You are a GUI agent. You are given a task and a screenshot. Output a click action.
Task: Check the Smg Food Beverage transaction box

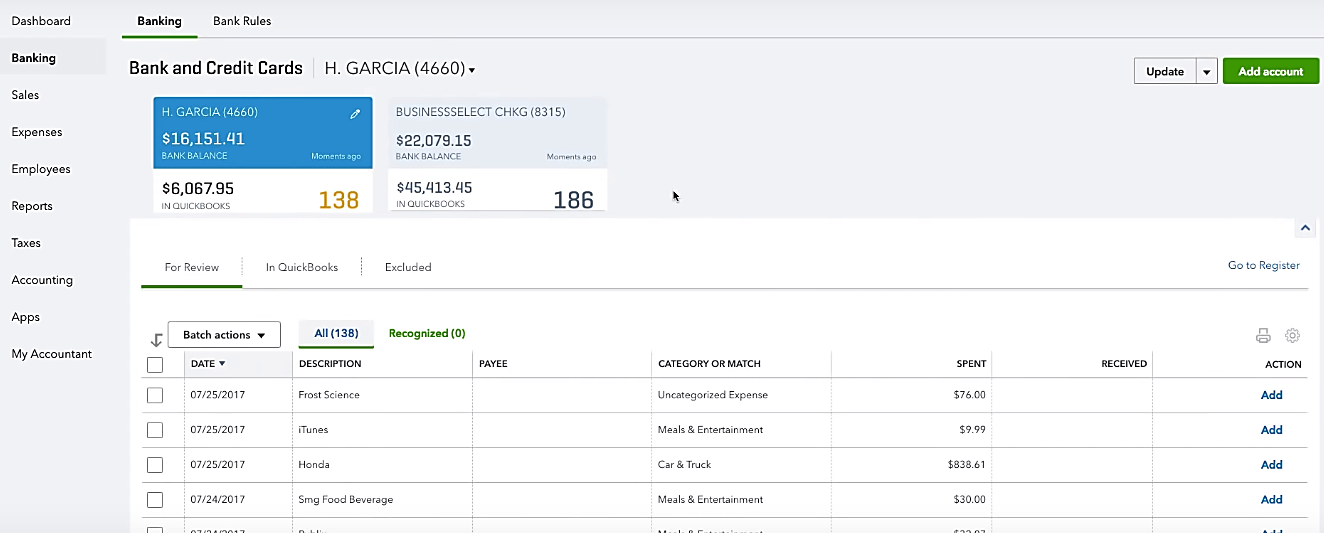(155, 500)
